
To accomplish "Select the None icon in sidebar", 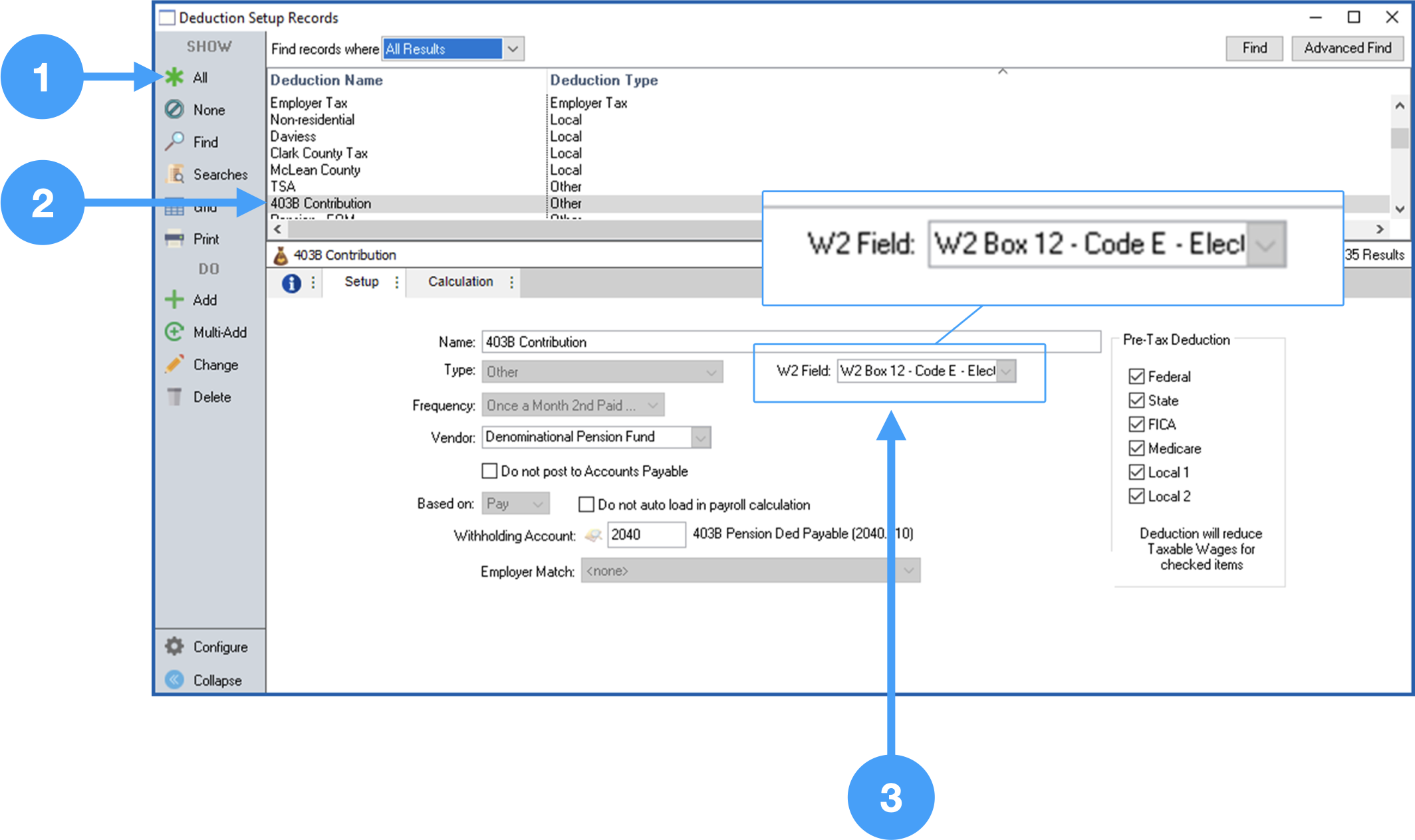I will (x=174, y=110).
